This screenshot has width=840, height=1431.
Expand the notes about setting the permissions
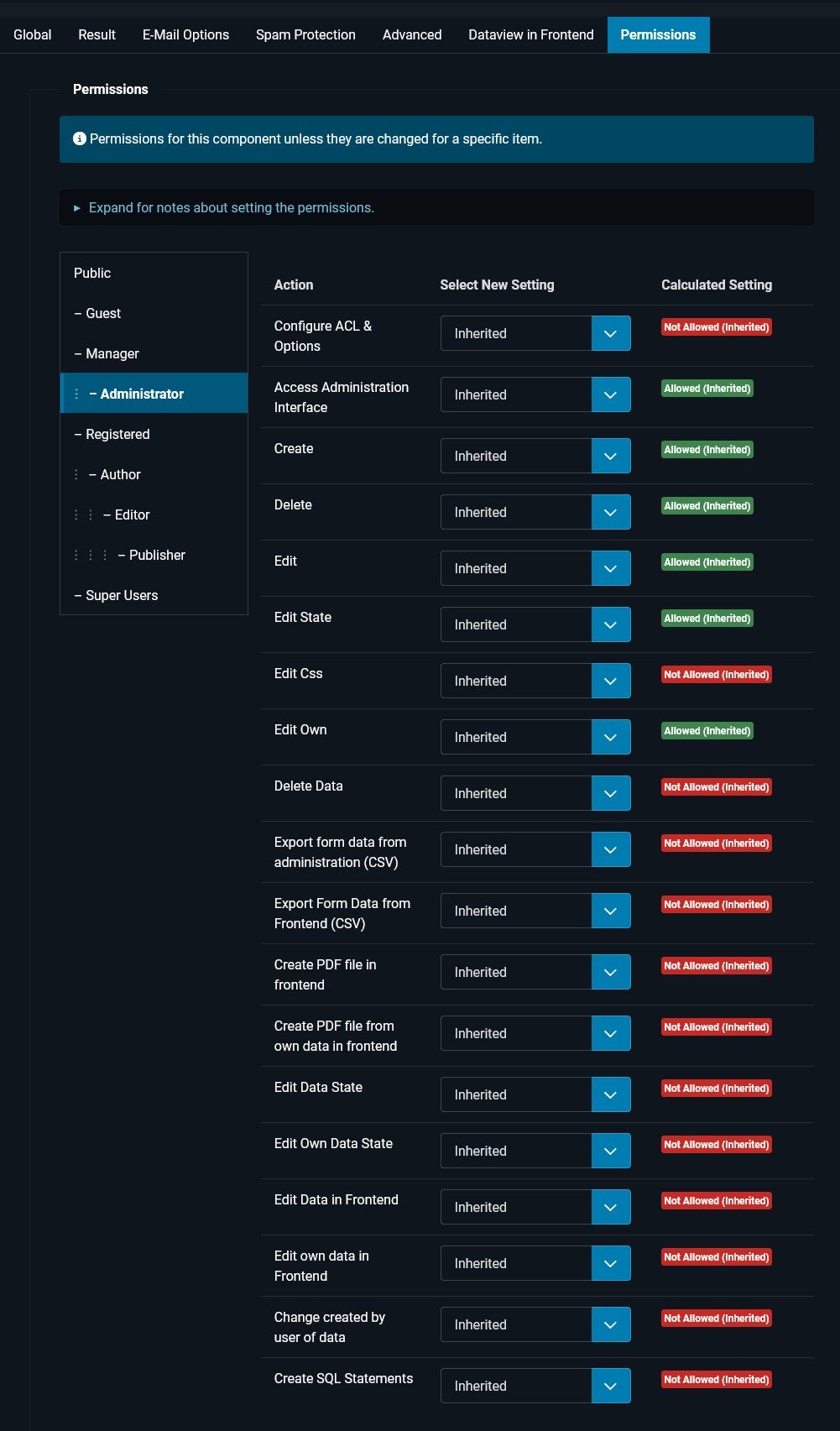232,206
